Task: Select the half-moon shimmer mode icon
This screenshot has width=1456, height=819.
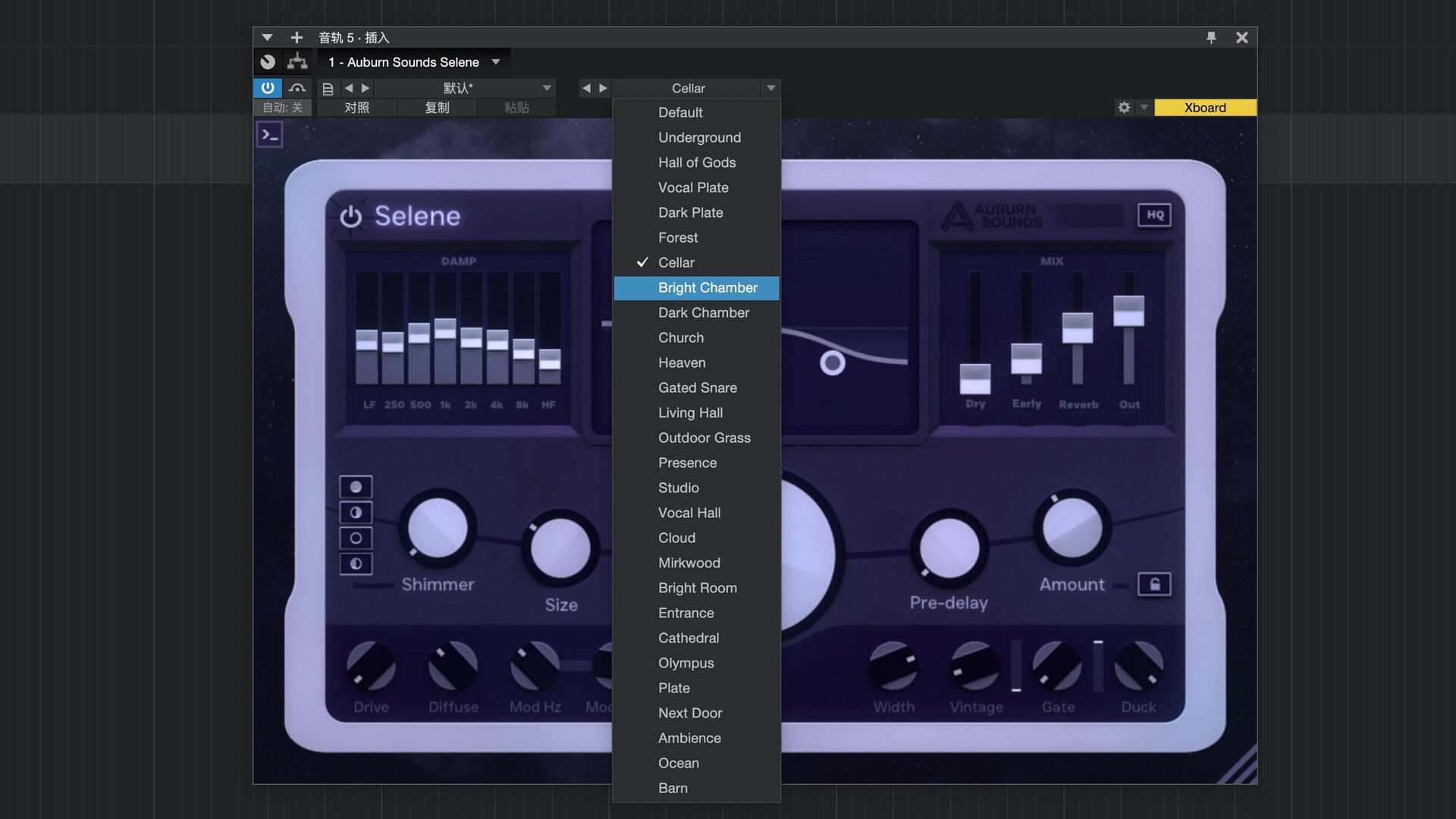Action: coord(356,513)
